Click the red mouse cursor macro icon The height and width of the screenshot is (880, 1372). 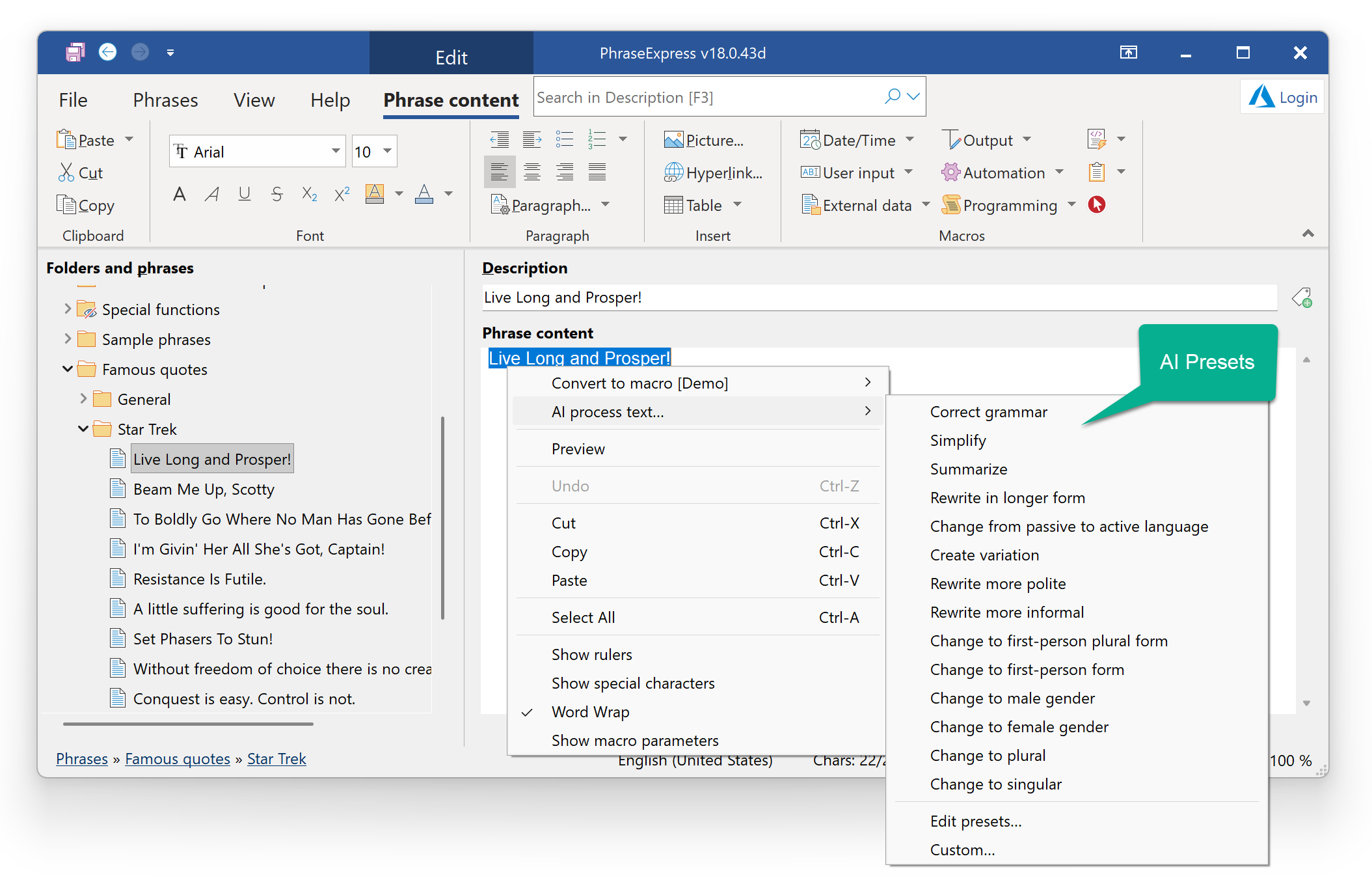click(1097, 205)
